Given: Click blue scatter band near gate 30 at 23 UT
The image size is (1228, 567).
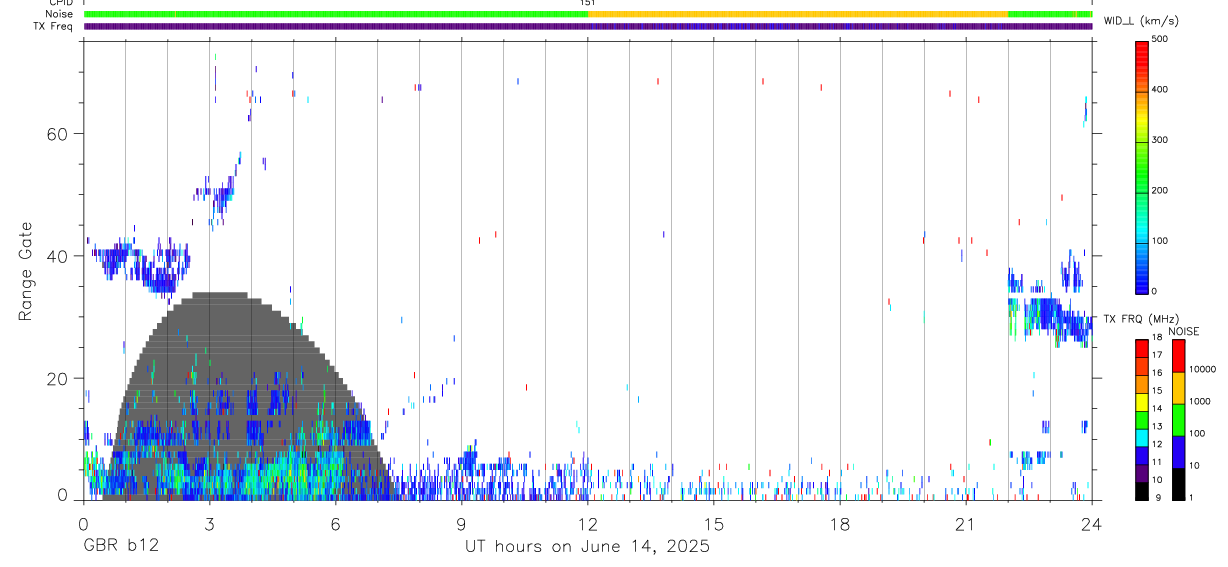Looking at the screenshot, I should click(x=1050, y=315).
